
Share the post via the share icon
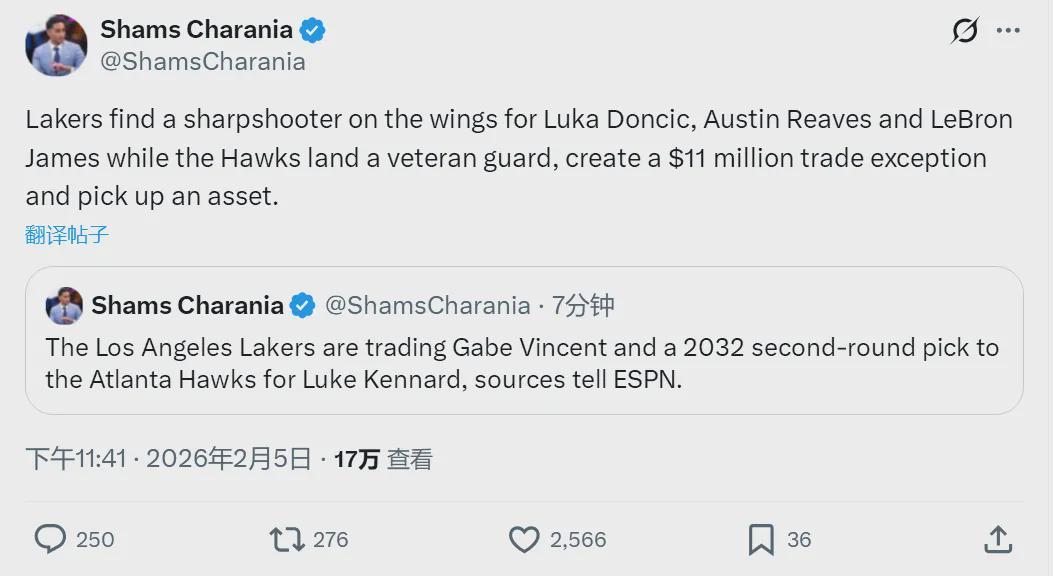coord(997,539)
